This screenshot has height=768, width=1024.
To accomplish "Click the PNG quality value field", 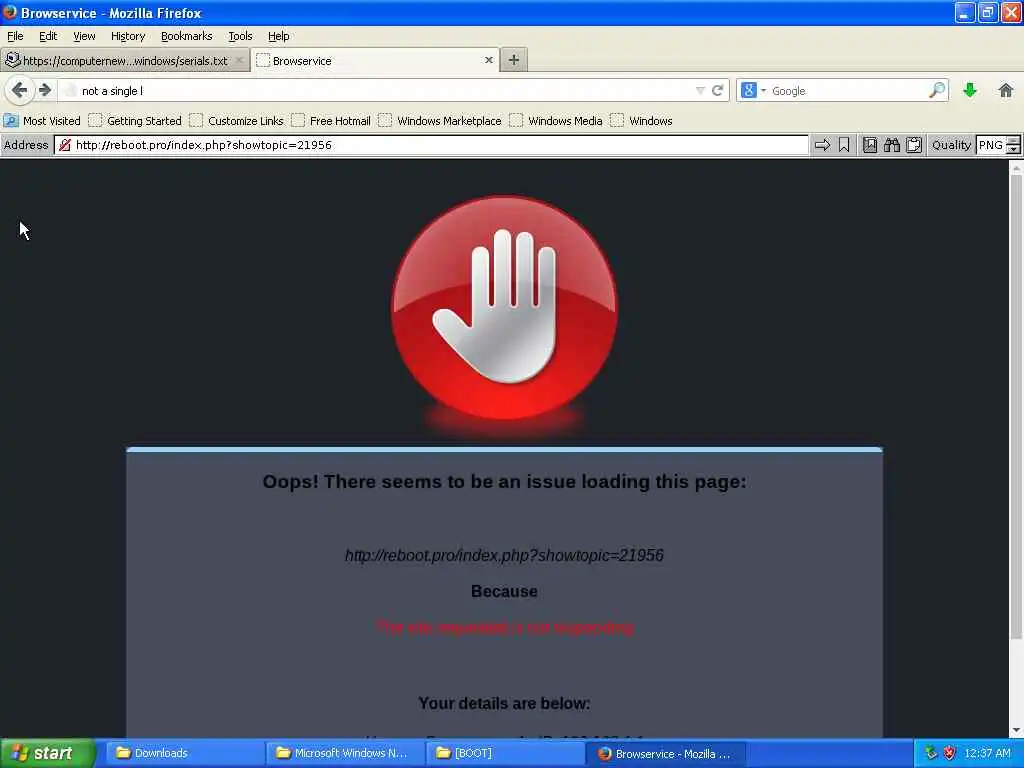I will pos(991,145).
